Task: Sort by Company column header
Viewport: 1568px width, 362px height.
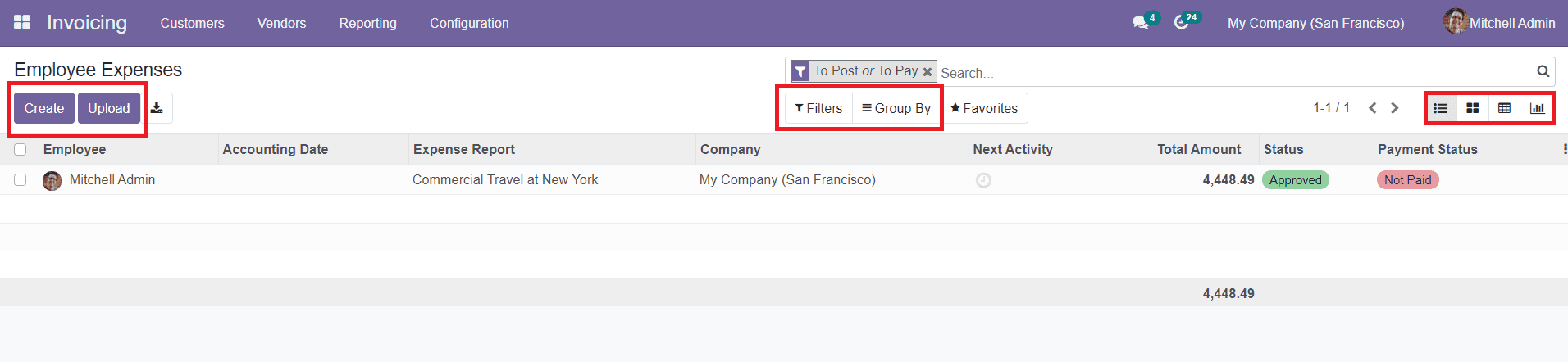Action: [x=731, y=149]
